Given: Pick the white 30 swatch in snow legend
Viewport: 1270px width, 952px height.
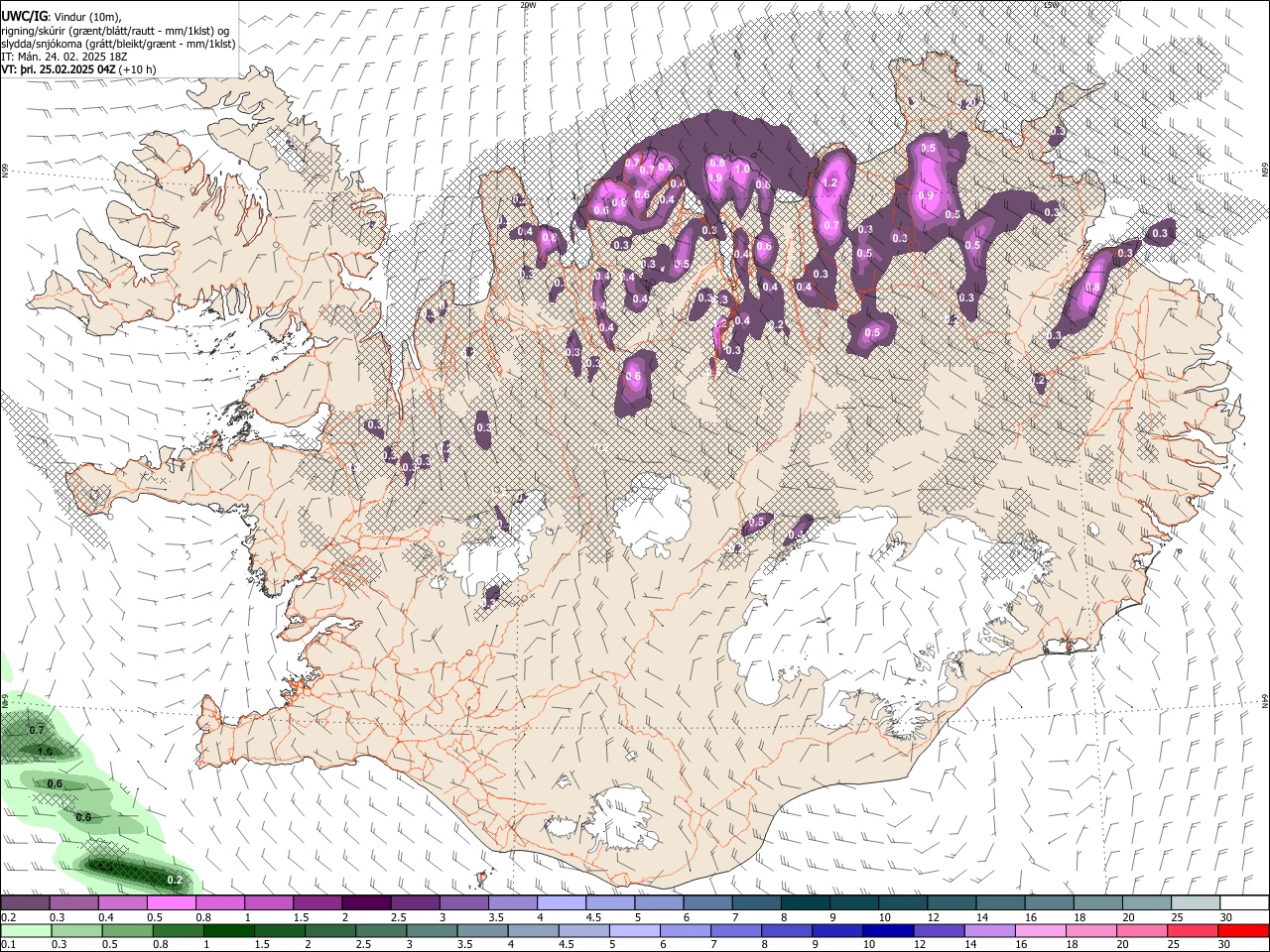Looking at the screenshot, I should [x=1244, y=903].
